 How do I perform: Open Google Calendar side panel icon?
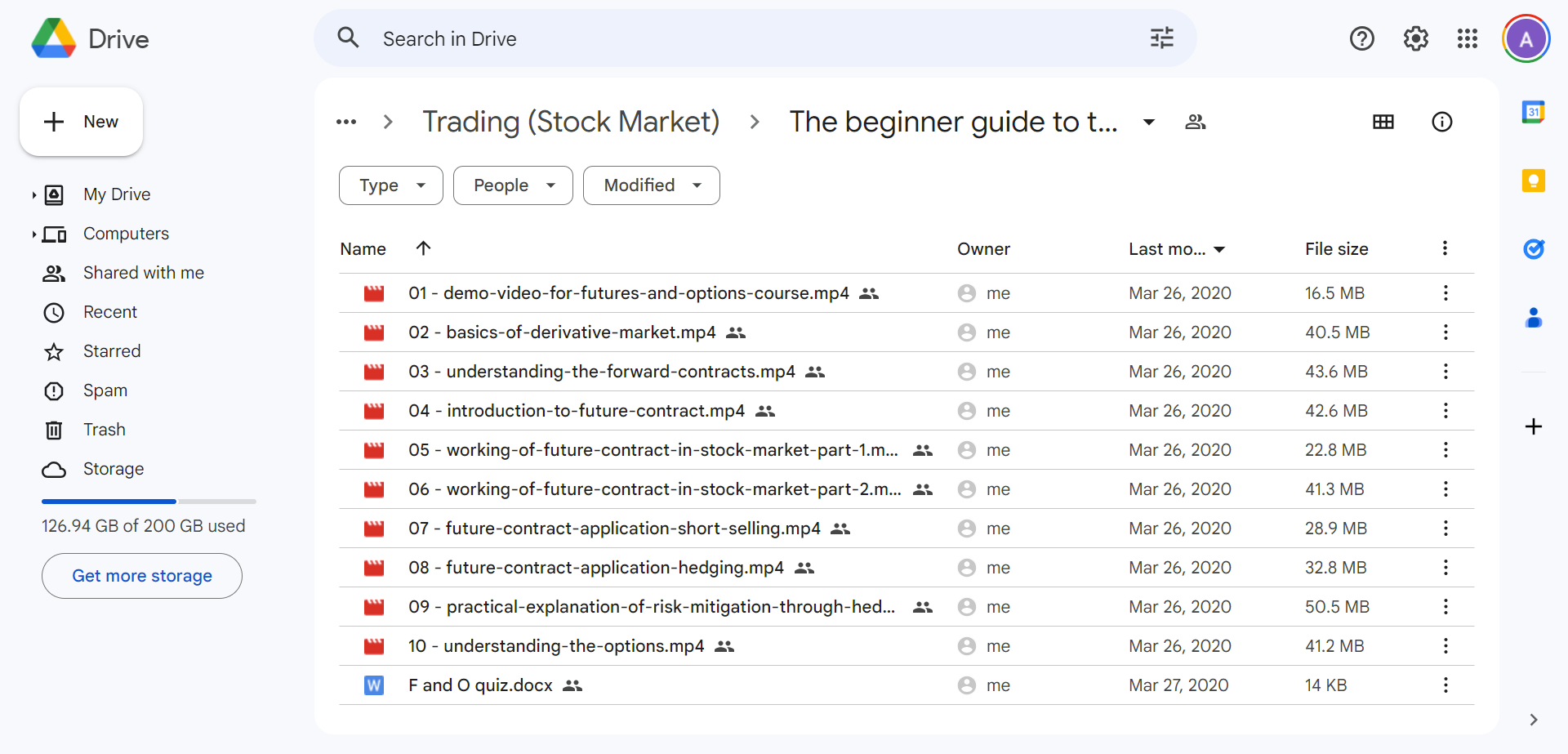pos(1533,112)
